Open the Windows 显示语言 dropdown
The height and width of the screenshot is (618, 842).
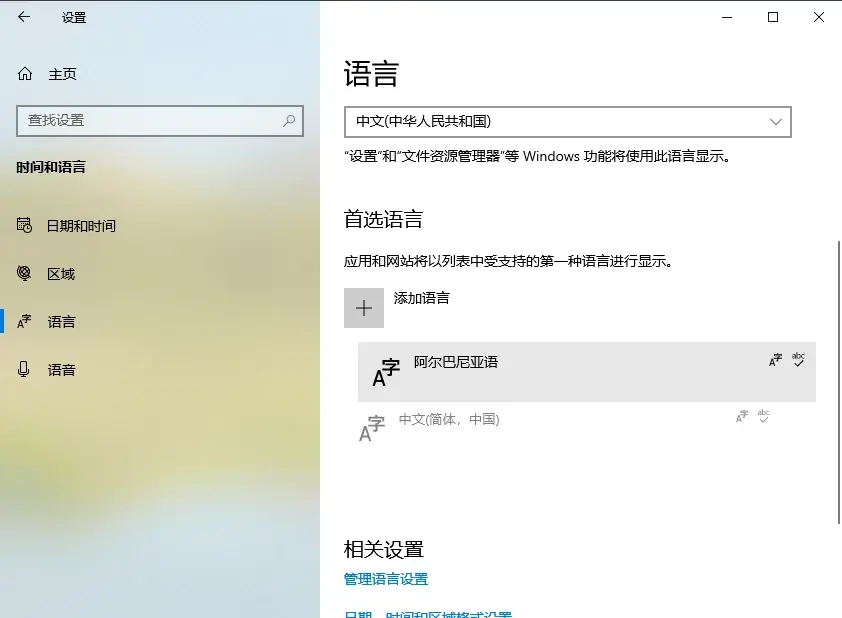click(567, 121)
